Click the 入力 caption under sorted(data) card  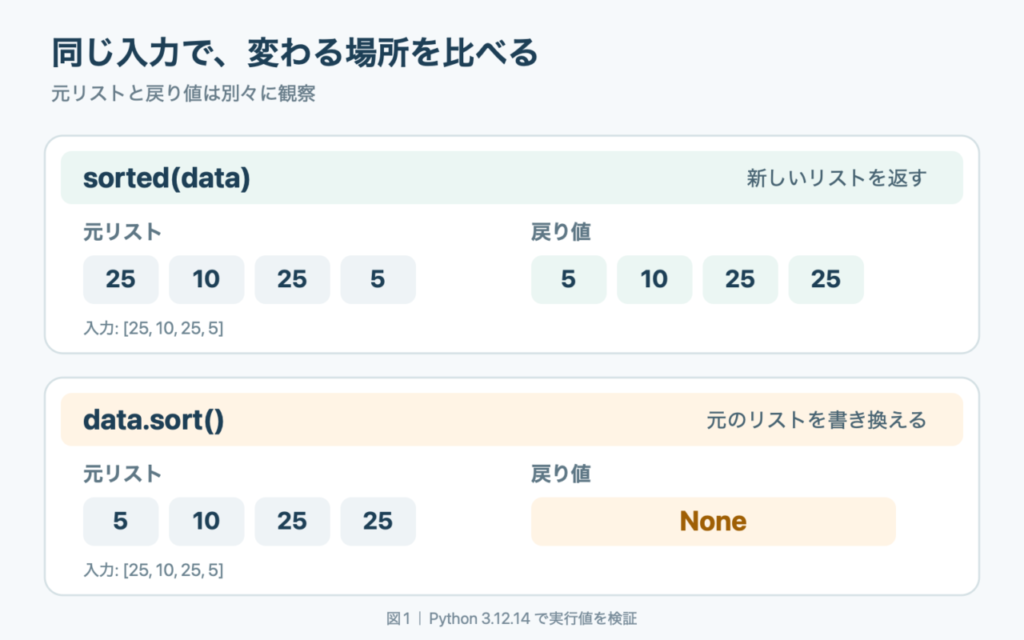point(153,328)
